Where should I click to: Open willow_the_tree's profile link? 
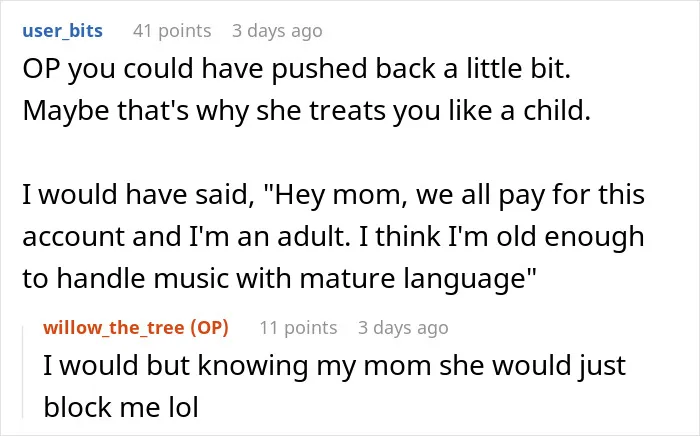[114, 328]
